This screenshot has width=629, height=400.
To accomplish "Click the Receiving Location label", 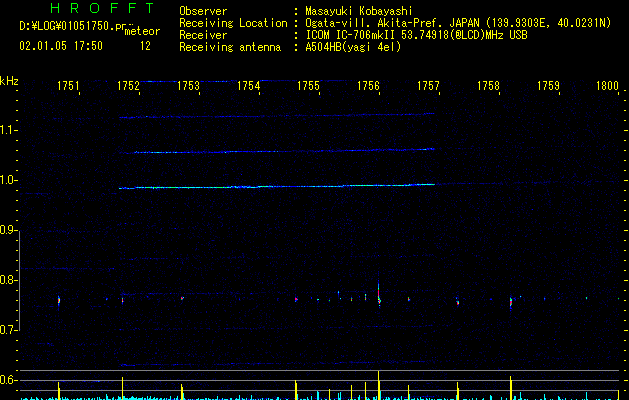I will [233, 23].
